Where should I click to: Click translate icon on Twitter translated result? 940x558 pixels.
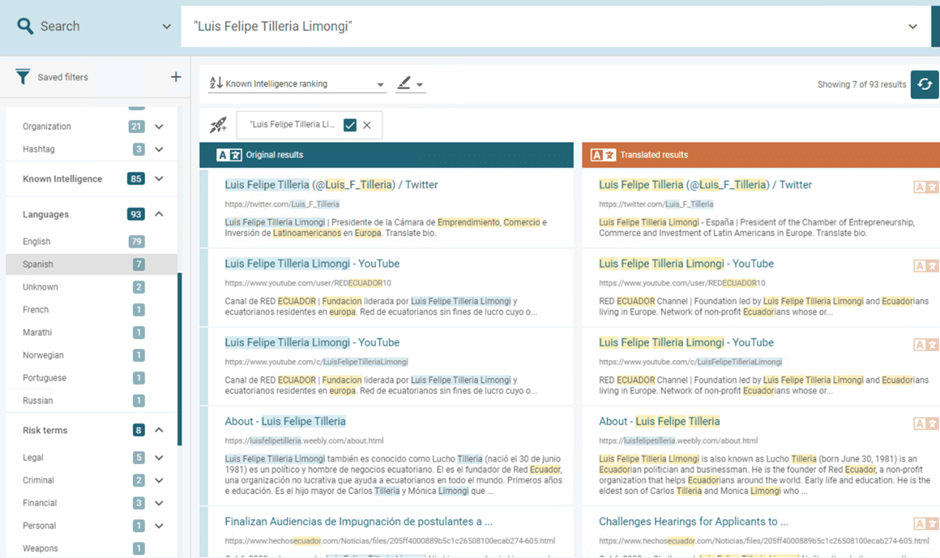pos(925,187)
